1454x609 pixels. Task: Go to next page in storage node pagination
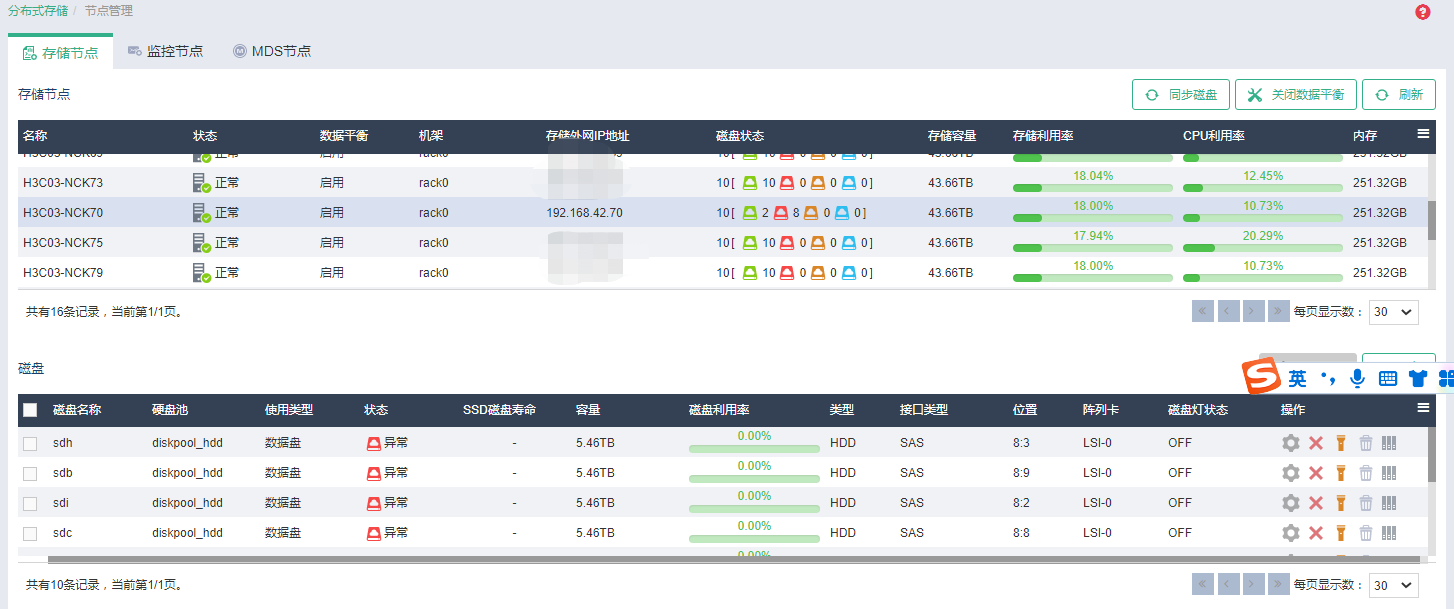coord(1253,311)
